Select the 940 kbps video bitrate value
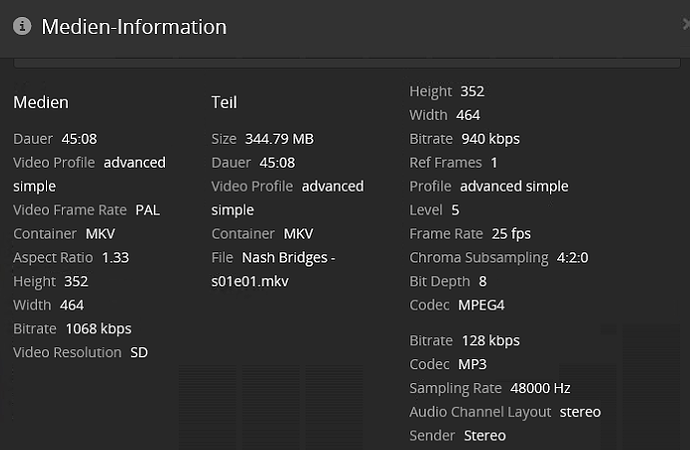Viewport: 690px width, 450px height. (x=490, y=138)
